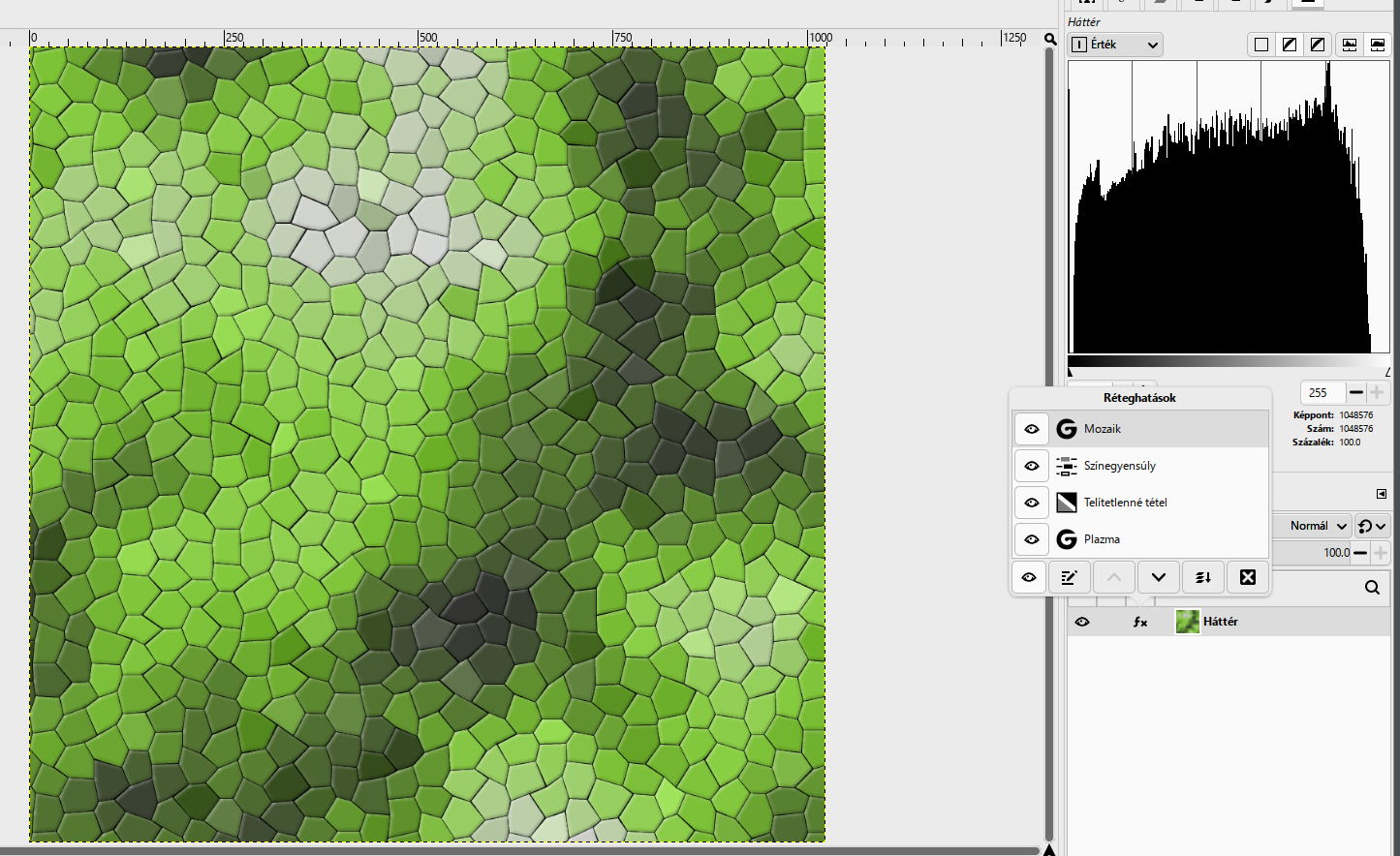Increase the 255 histogram value with plus
1400x856 pixels.
pyautogui.click(x=1377, y=392)
